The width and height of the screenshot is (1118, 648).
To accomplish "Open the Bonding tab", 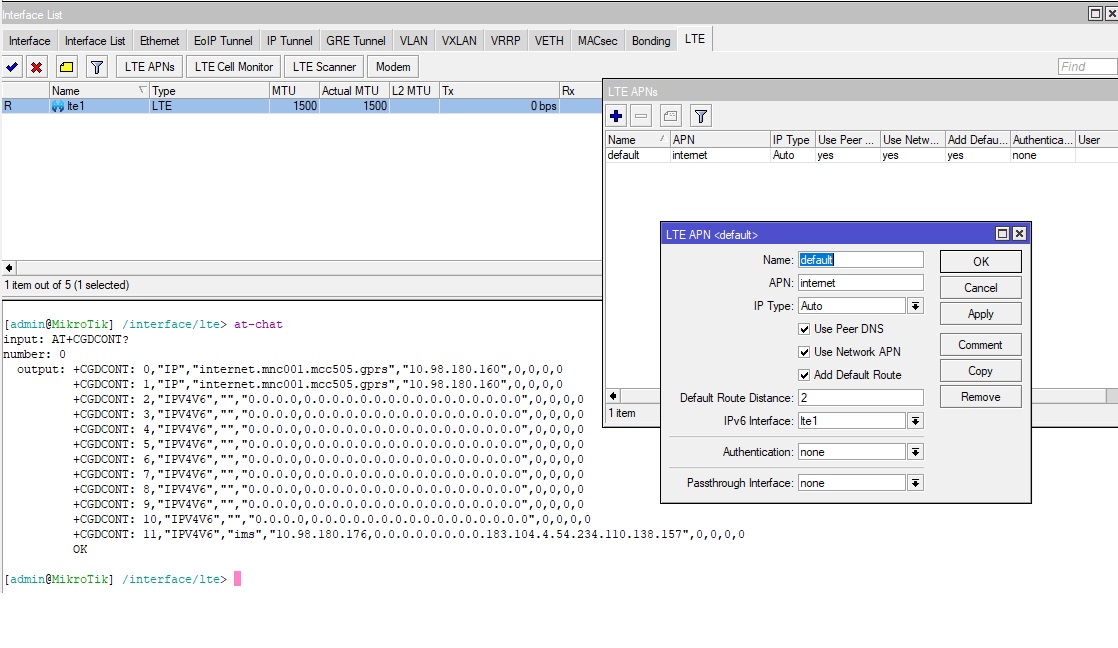I will click(650, 41).
